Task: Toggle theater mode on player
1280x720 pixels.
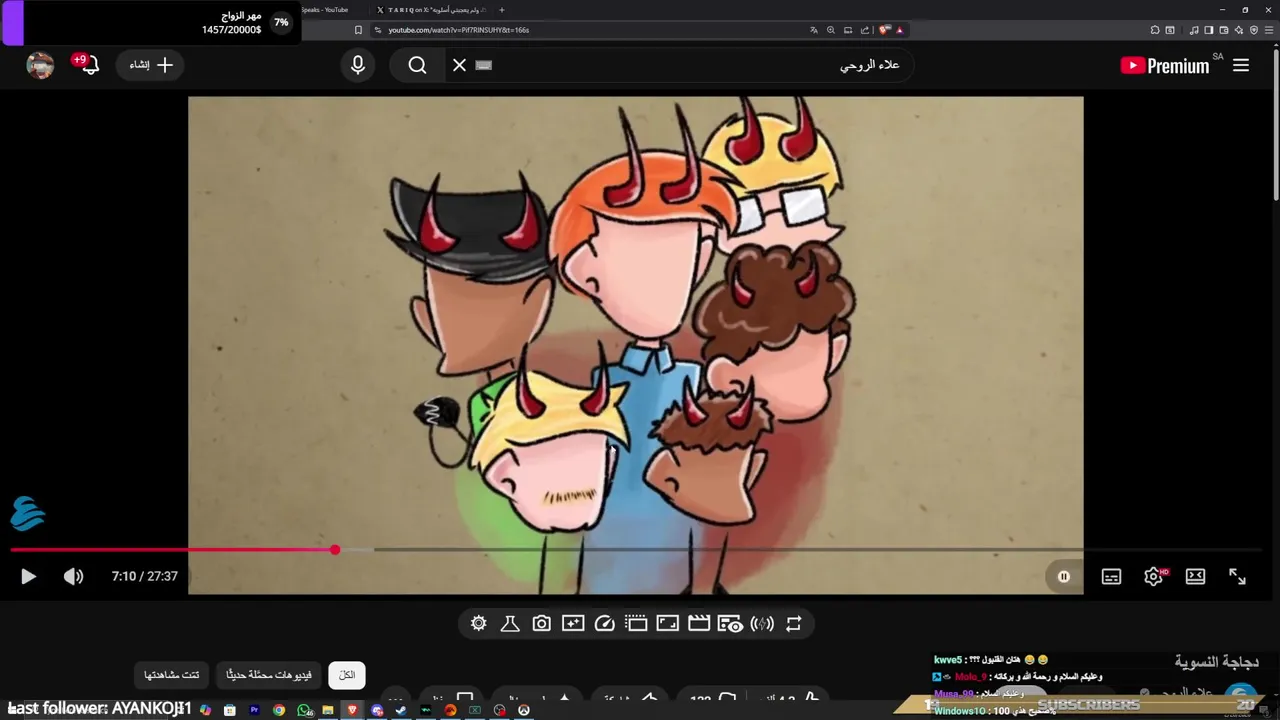Action: coord(1195,576)
